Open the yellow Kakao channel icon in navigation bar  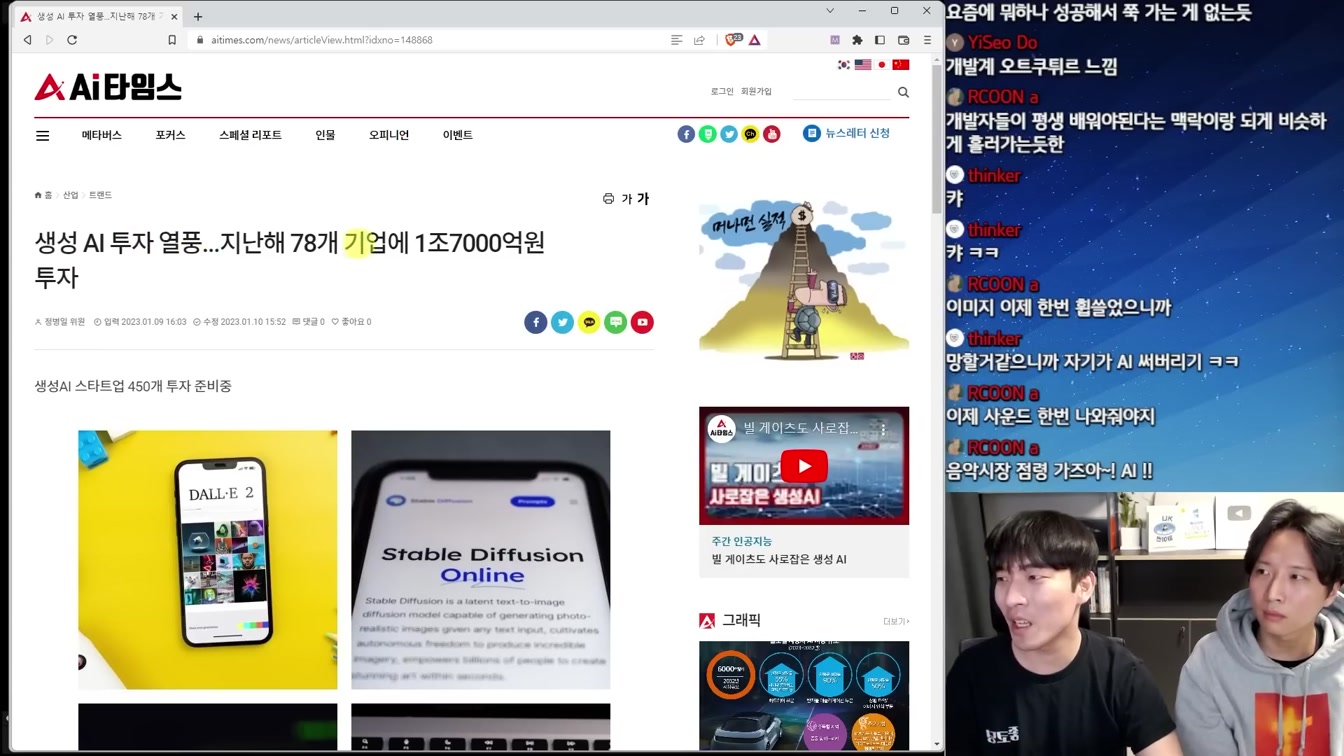[750, 134]
